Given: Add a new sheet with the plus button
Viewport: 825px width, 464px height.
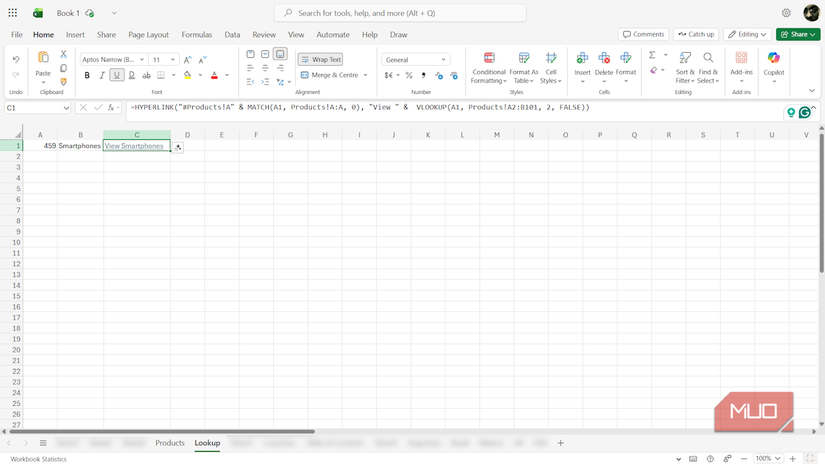Looking at the screenshot, I should [561, 443].
